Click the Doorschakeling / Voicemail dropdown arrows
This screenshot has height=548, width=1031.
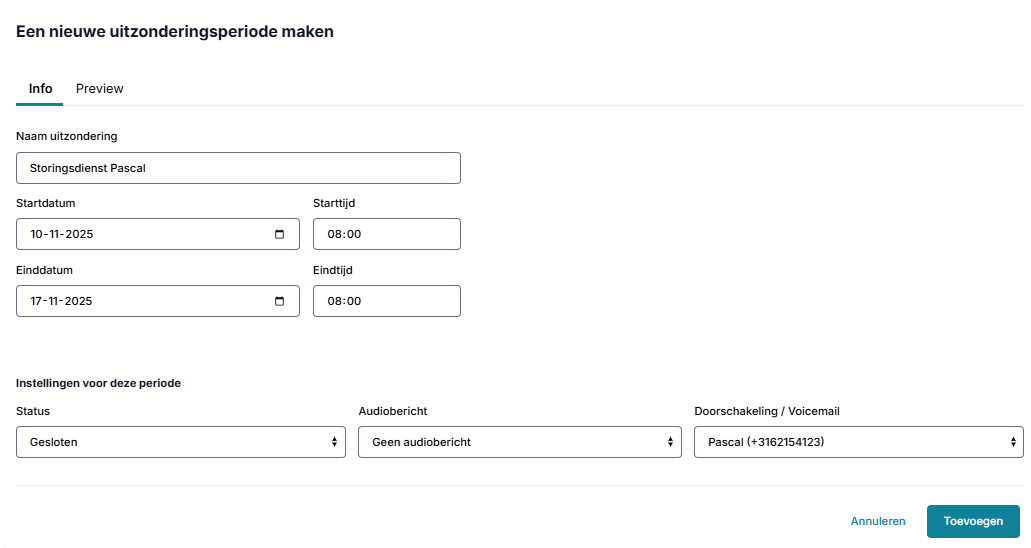click(1013, 442)
